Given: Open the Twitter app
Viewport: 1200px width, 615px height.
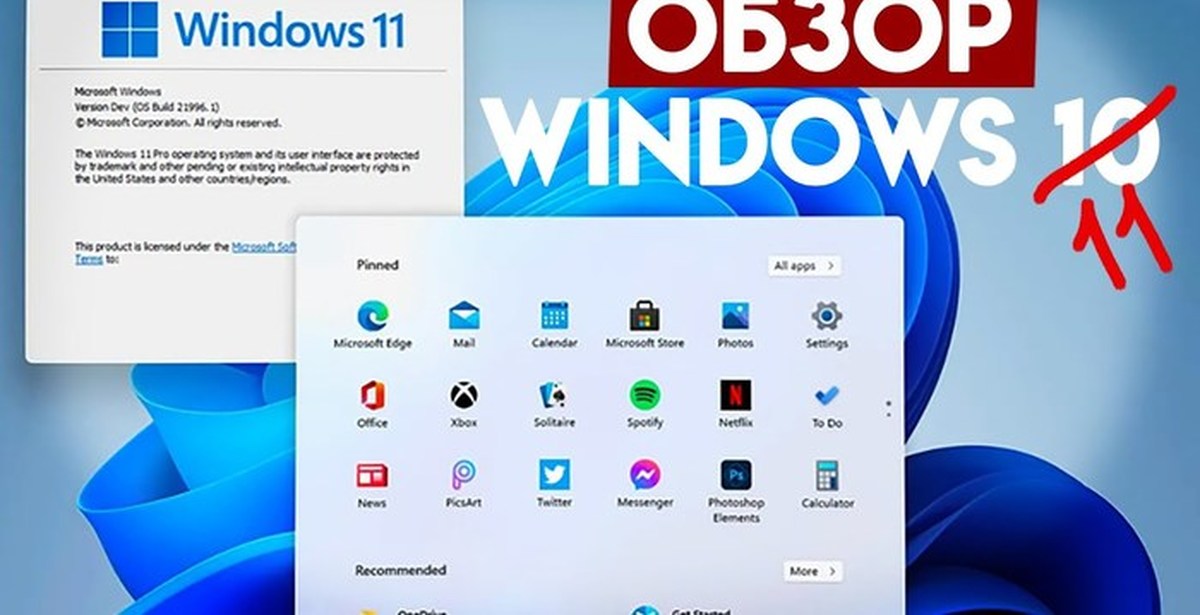Looking at the screenshot, I should 554,475.
